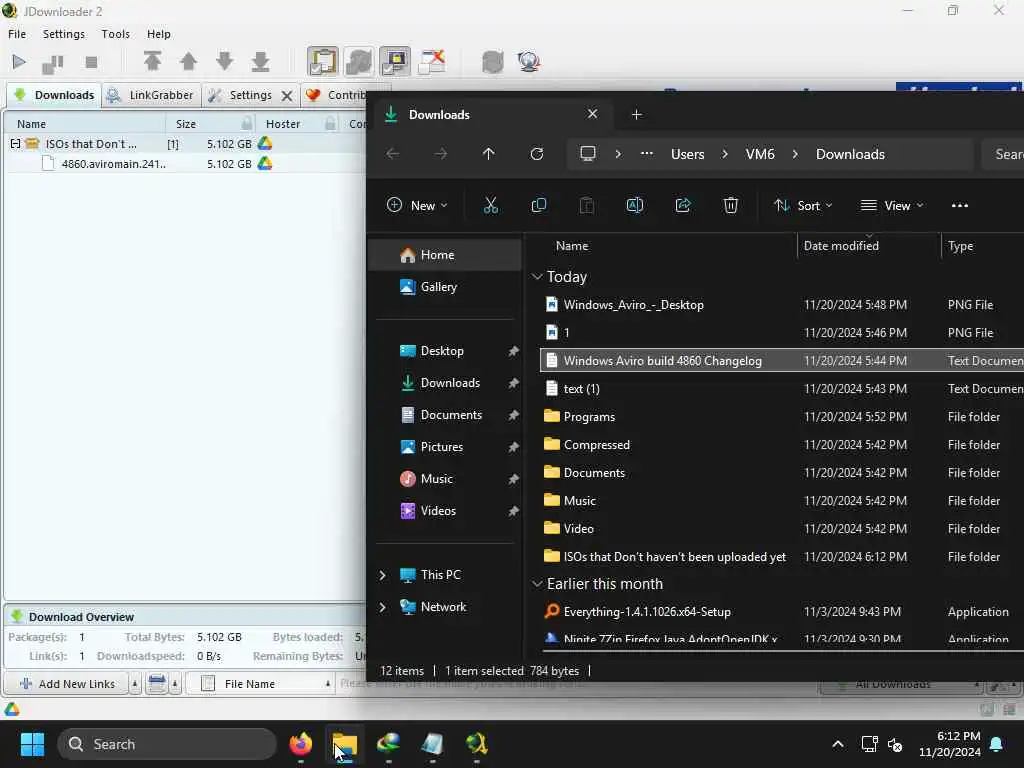
Task: Collapse the Earlier this month group
Action: (537, 584)
